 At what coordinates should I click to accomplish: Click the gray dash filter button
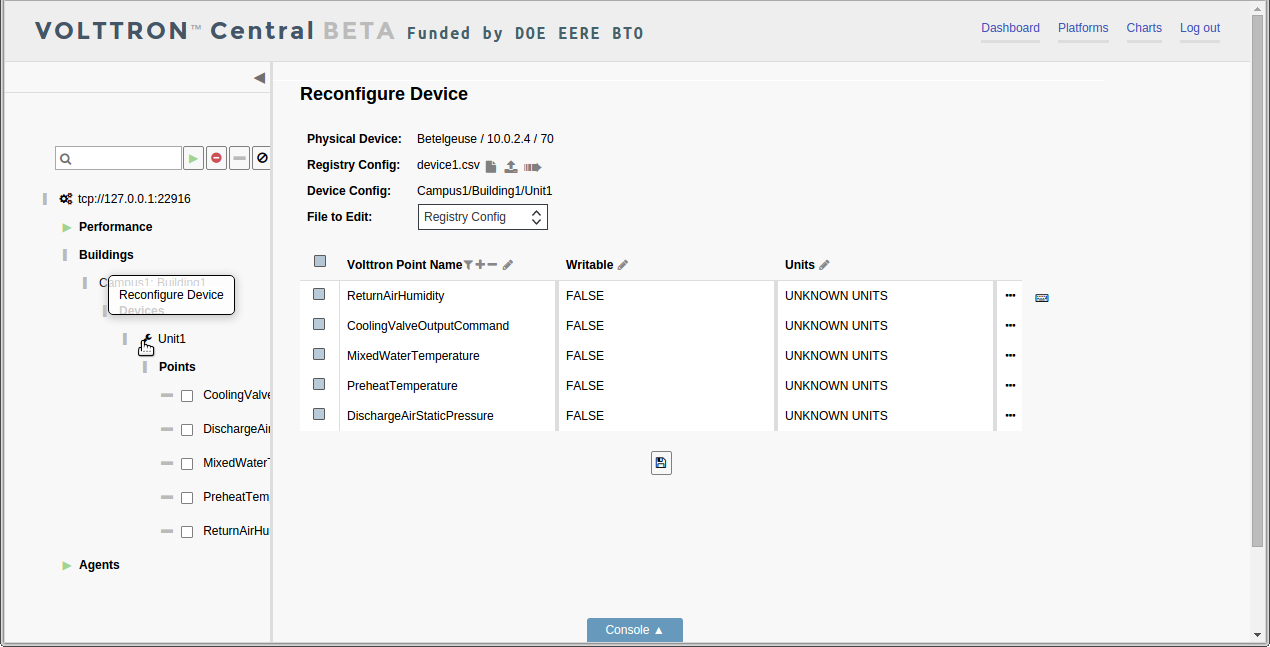pyautogui.click(x=239, y=158)
